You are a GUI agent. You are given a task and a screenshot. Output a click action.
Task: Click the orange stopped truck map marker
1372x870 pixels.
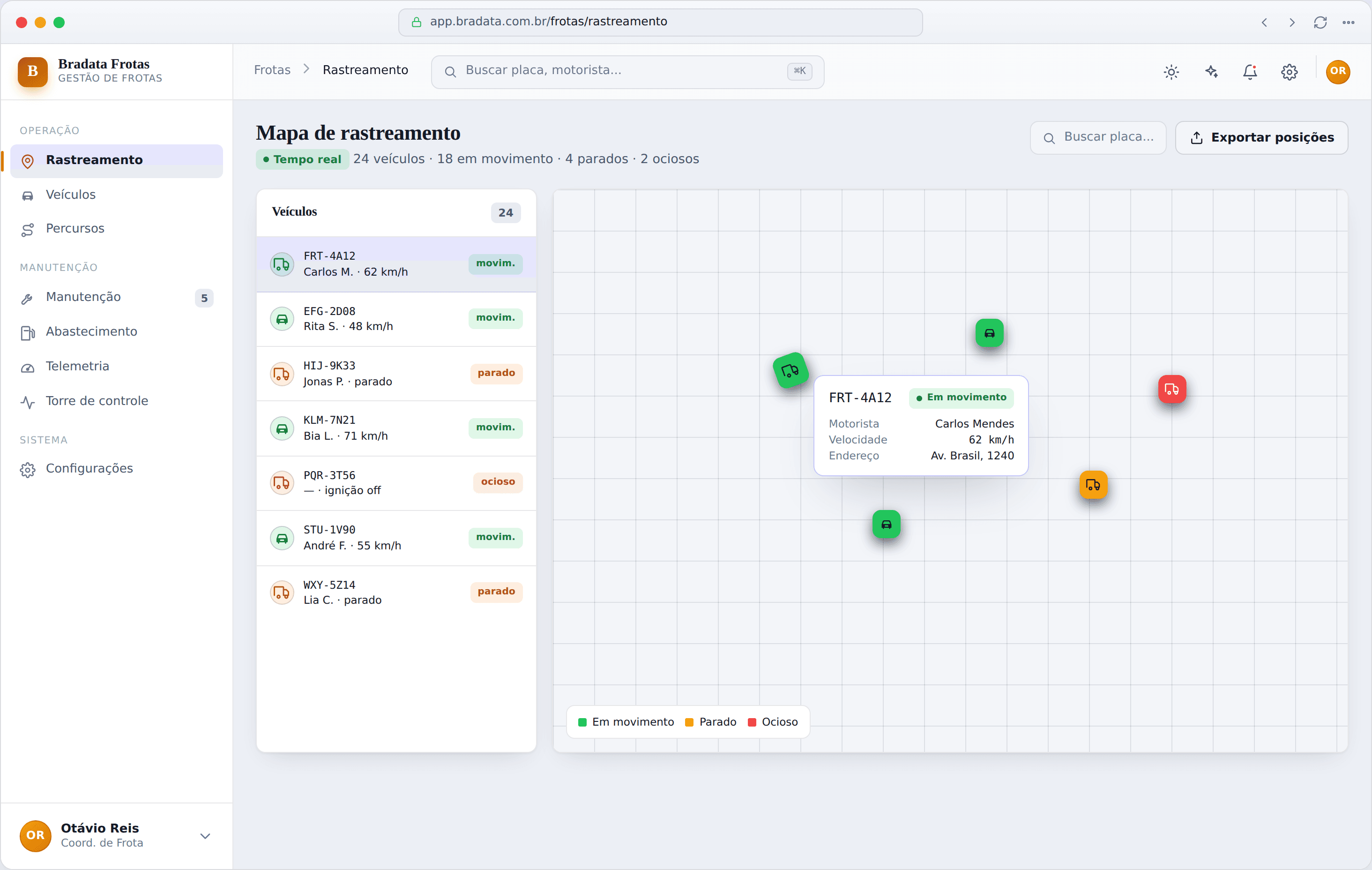coord(1093,485)
